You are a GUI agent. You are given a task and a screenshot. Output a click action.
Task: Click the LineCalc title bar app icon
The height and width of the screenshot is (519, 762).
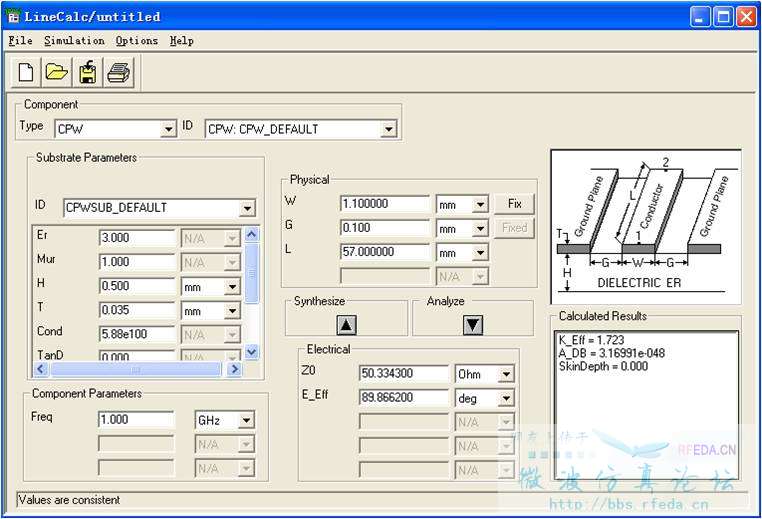14,17
